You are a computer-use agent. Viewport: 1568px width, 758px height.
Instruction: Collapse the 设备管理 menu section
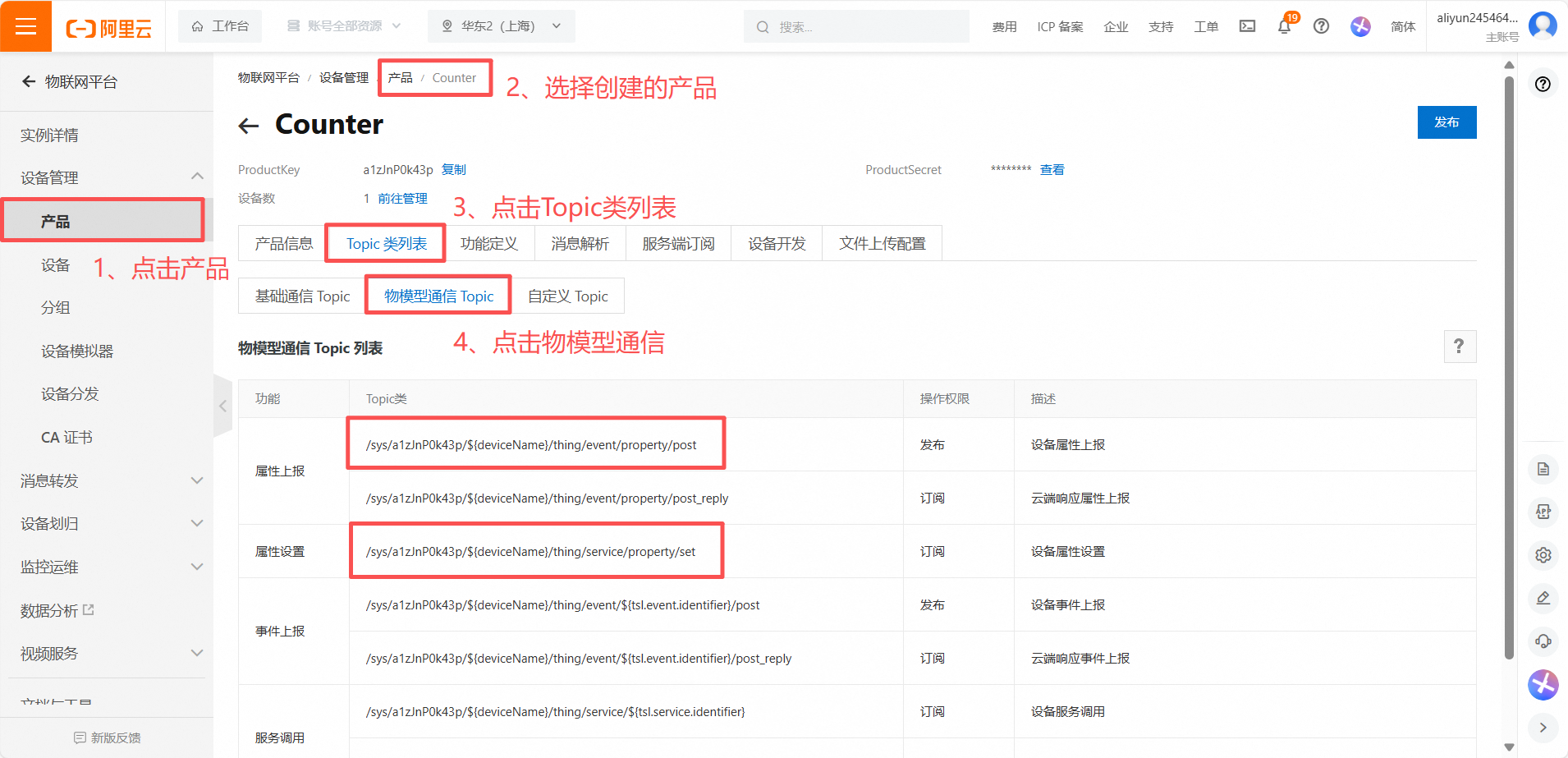click(196, 177)
